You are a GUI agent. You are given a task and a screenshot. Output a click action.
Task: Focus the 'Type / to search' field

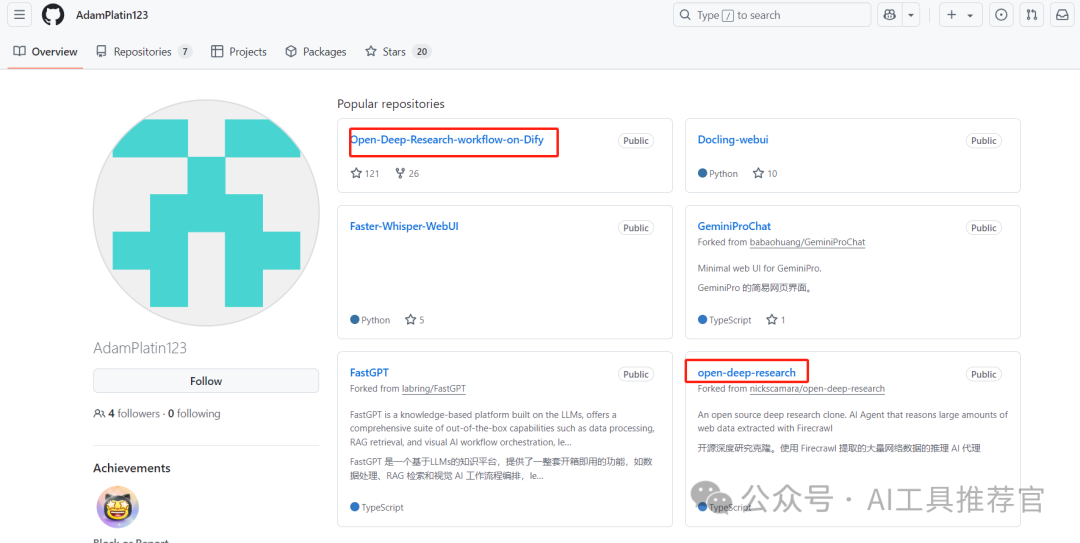point(771,14)
